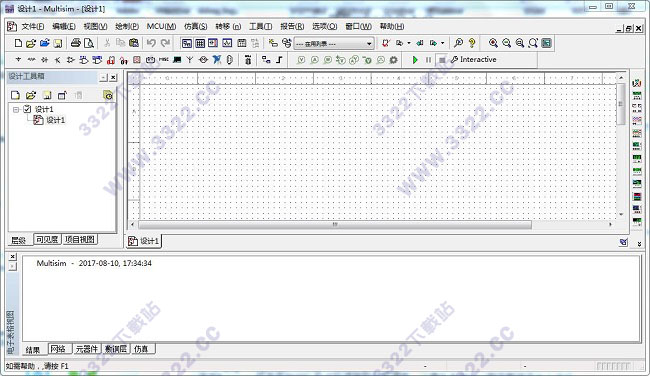Collapse the 设计1 root tree node
This screenshot has width=650, height=376.
16,109
